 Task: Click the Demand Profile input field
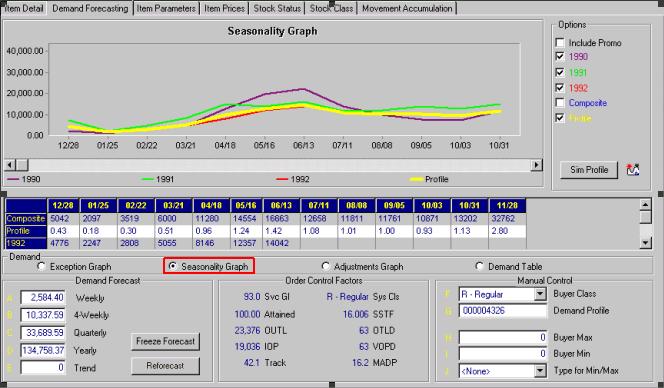pyautogui.click(x=503, y=310)
